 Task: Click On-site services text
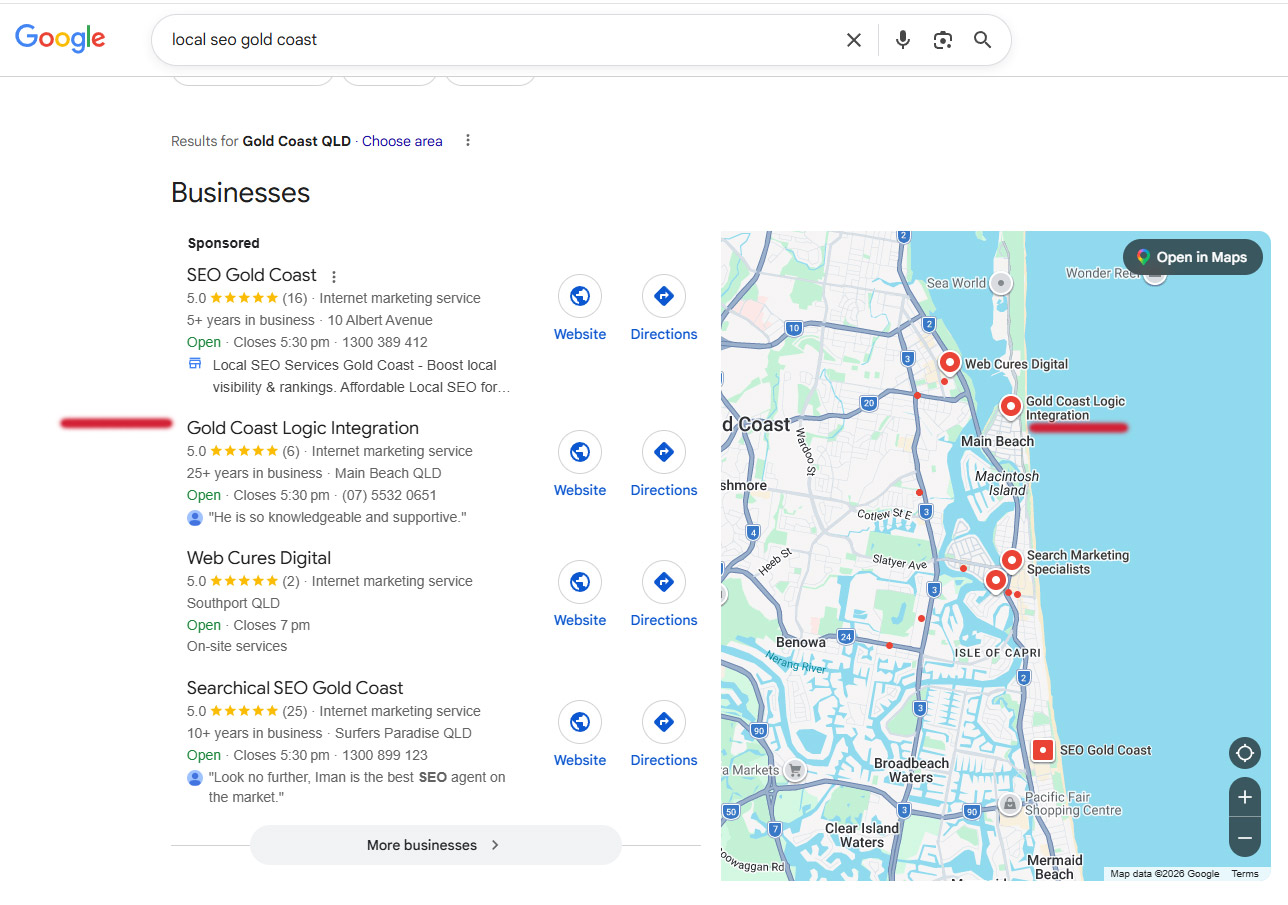point(237,646)
